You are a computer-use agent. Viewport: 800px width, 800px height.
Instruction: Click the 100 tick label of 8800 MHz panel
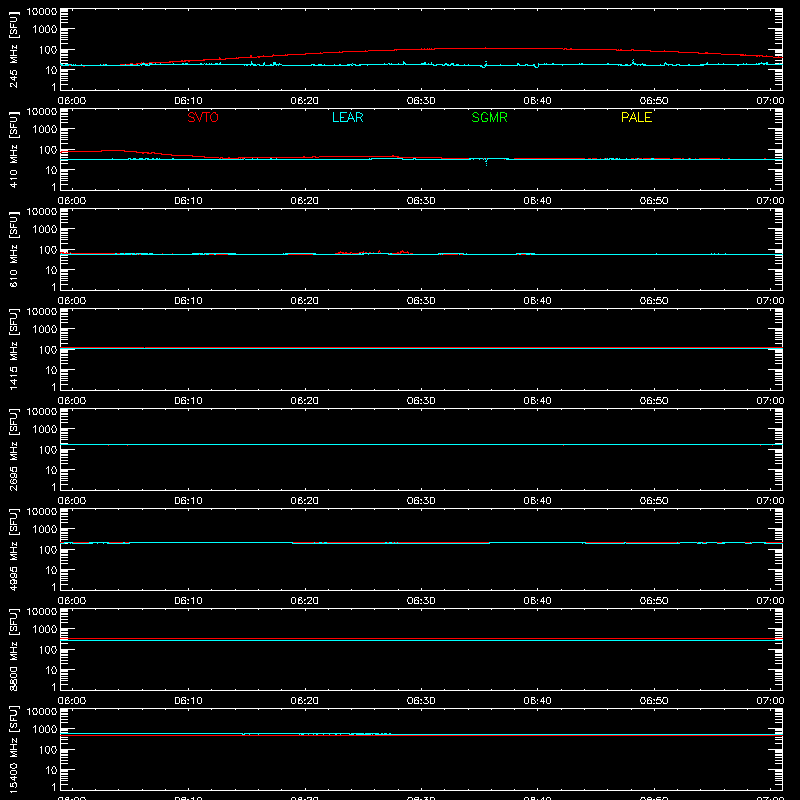(48, 649)
